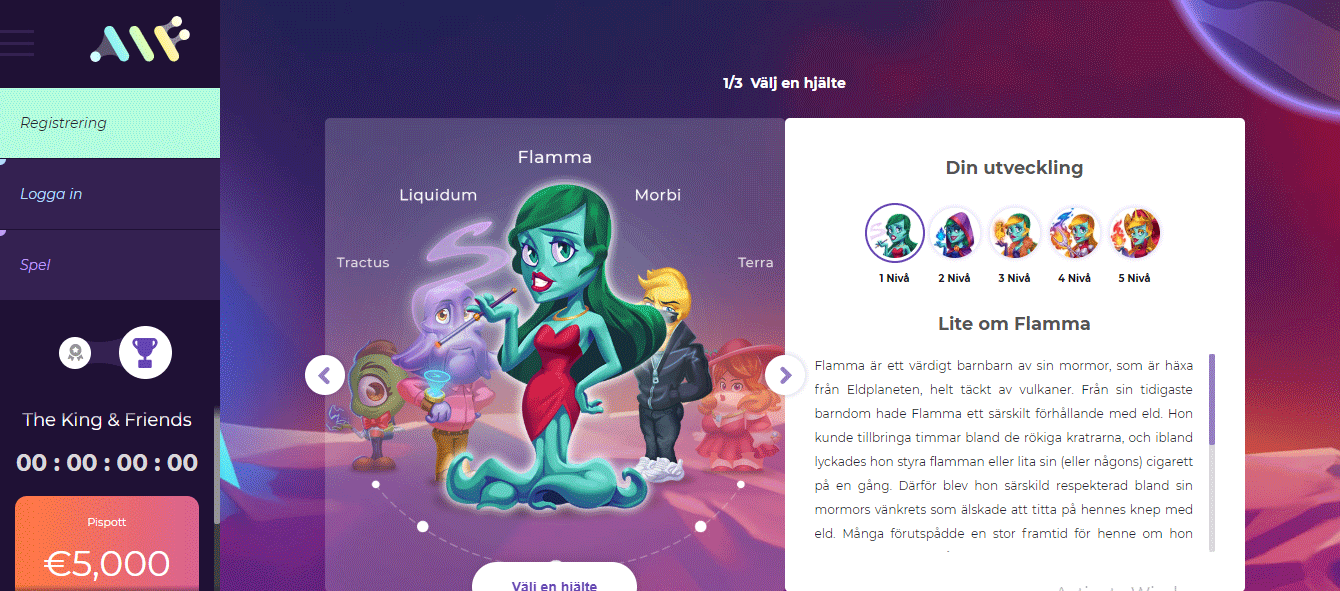The height and width of the screenshot is (591, 1340).
Task: Select the 4 Nivå fire avatar
Action: point(1074,233)
